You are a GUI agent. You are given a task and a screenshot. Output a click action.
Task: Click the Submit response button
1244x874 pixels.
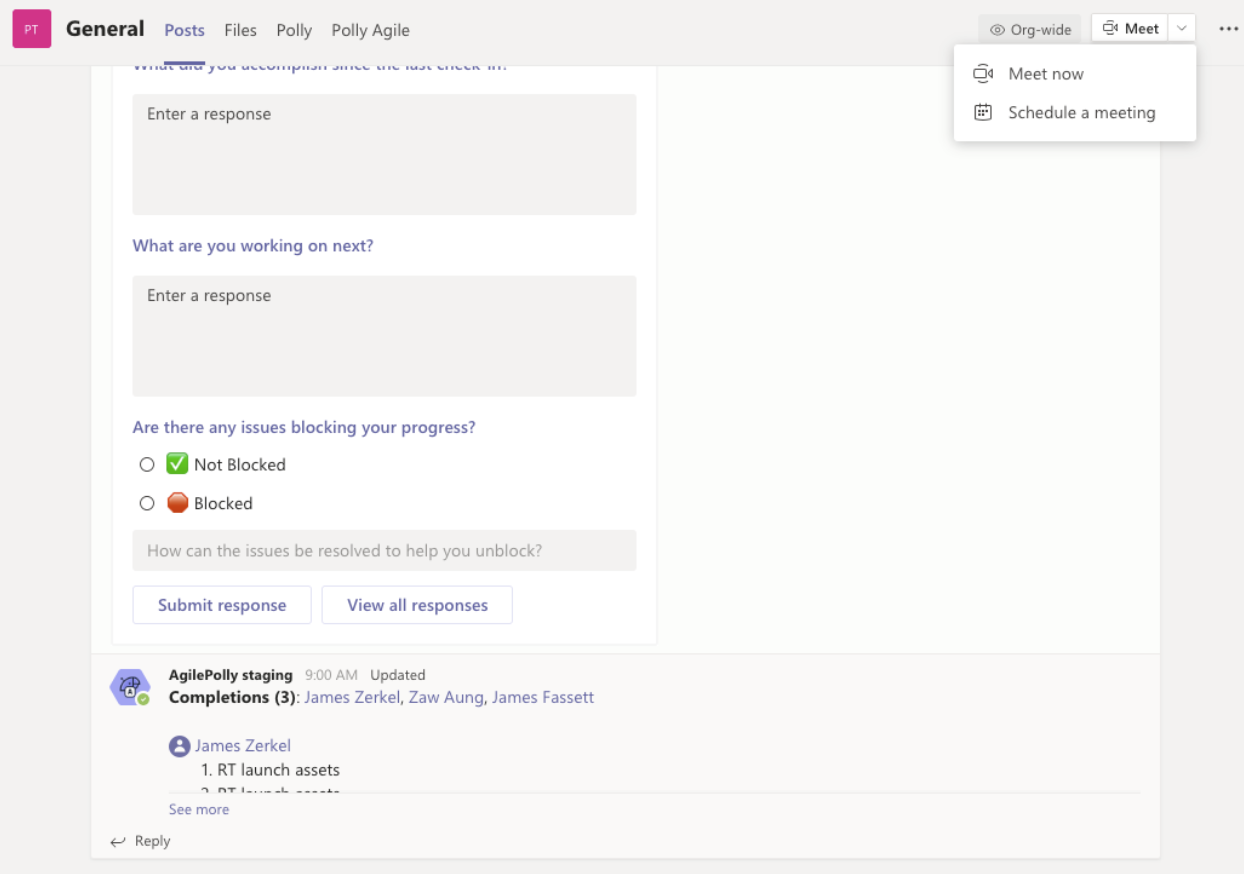(222, 605)
